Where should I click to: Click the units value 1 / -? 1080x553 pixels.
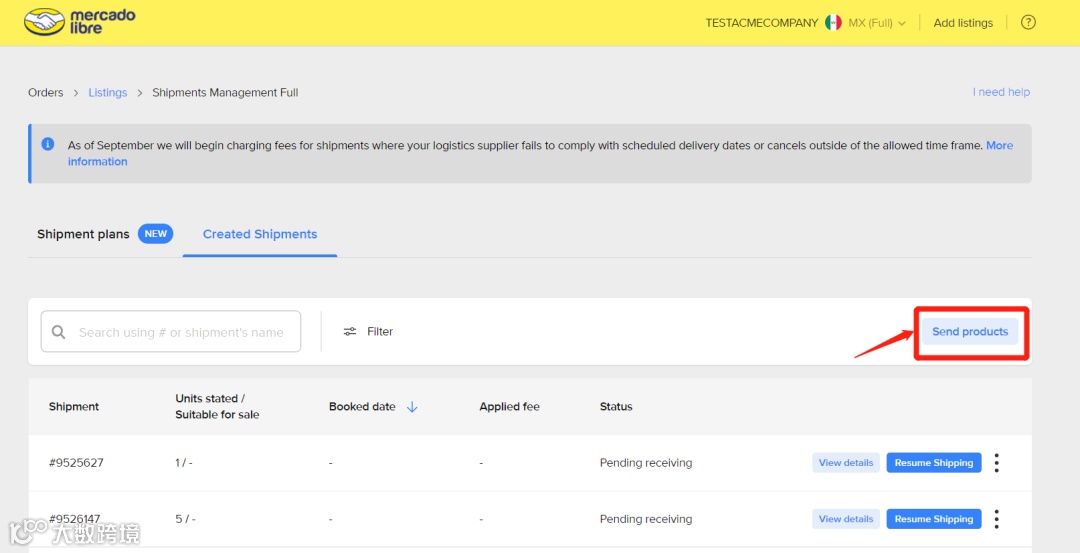183,463
